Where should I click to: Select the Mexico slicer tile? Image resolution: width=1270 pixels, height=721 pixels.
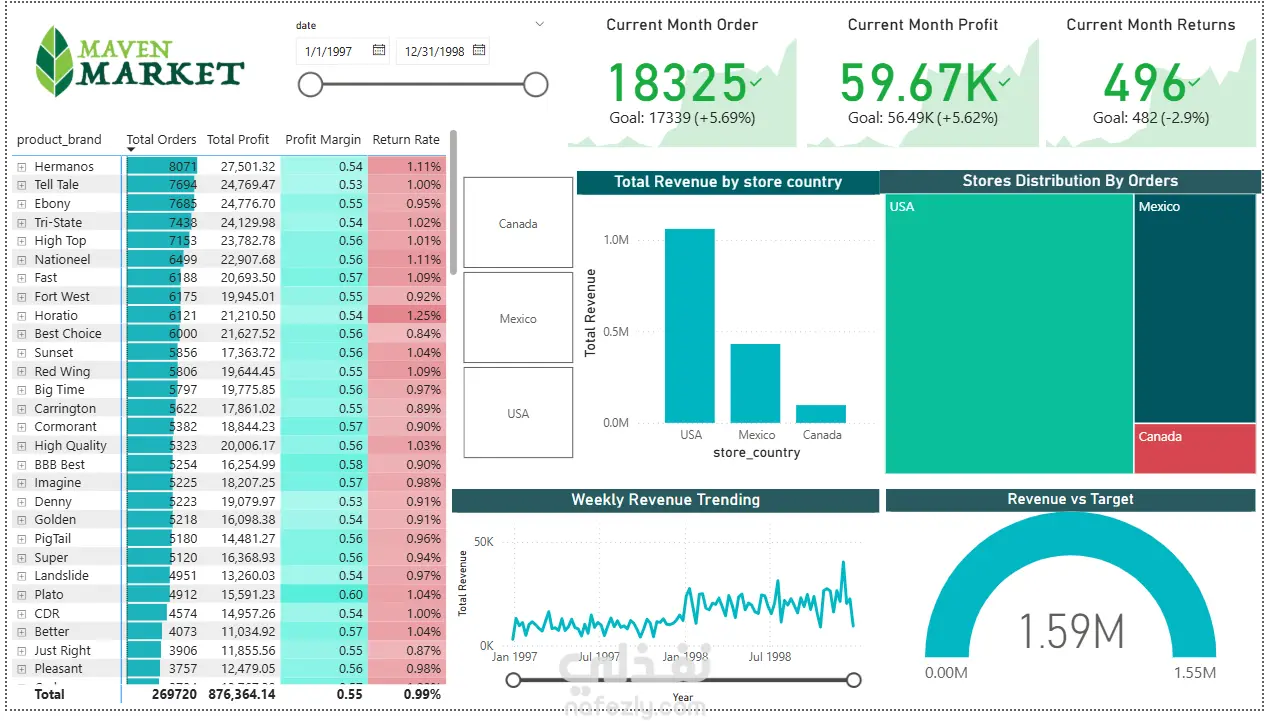coord(518,318)
